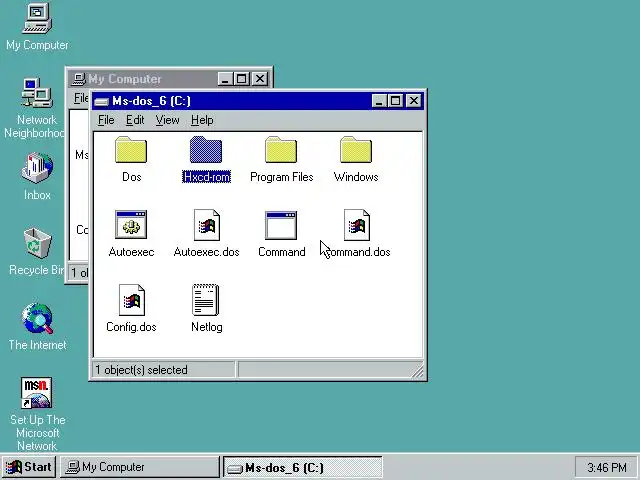This screenshot has height=480, width=640.
Task: Minimize the Ms-dos_6 (C:) window
Action: click(379, 101)
